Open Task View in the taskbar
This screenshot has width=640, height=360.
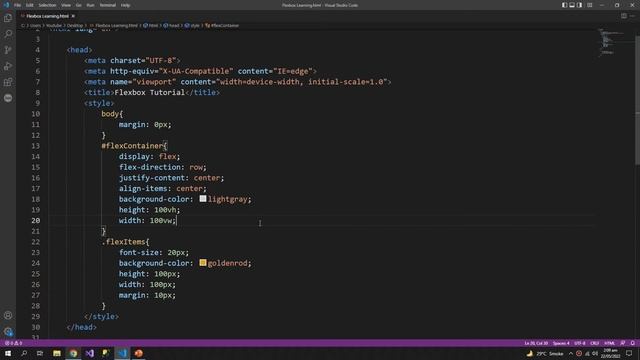point(40,353)
